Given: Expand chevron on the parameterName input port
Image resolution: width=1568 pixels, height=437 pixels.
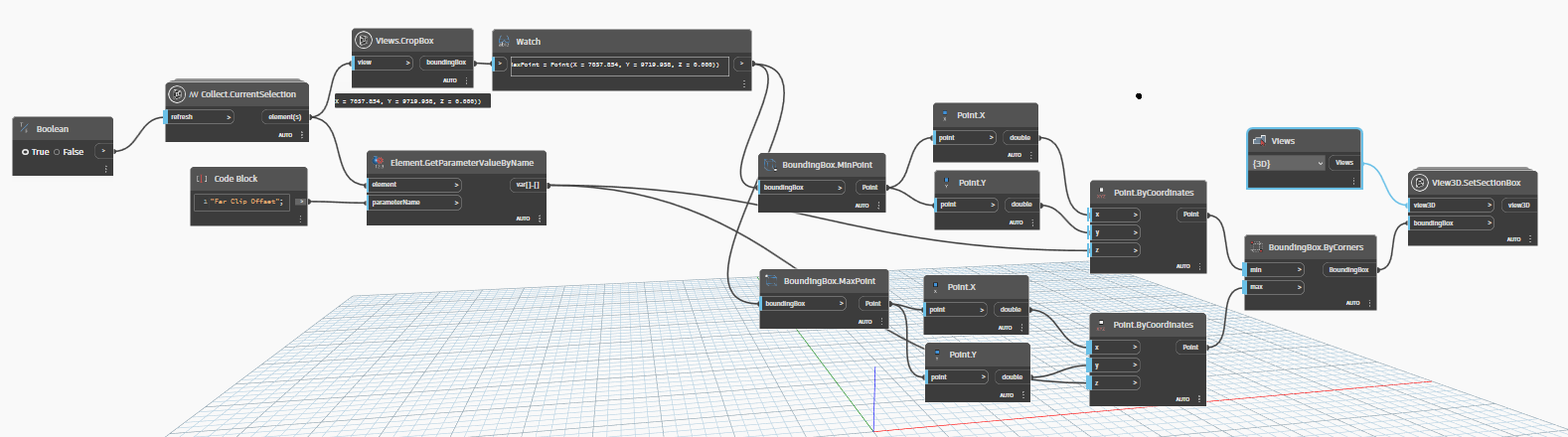Looking at the screenshot, I should click(x=457, y=203).
